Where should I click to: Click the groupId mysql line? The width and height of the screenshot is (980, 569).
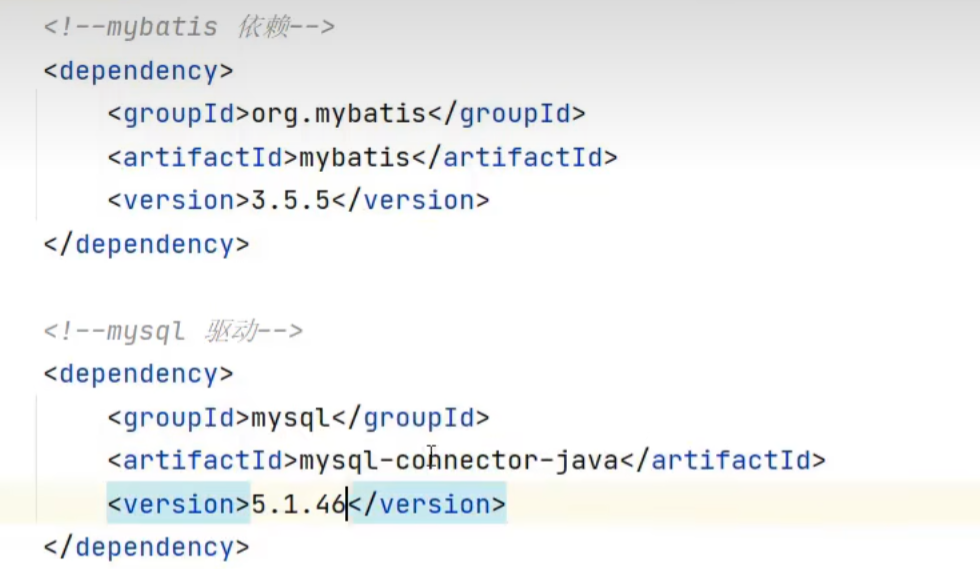pyautogui.click(x=298, y=418)
